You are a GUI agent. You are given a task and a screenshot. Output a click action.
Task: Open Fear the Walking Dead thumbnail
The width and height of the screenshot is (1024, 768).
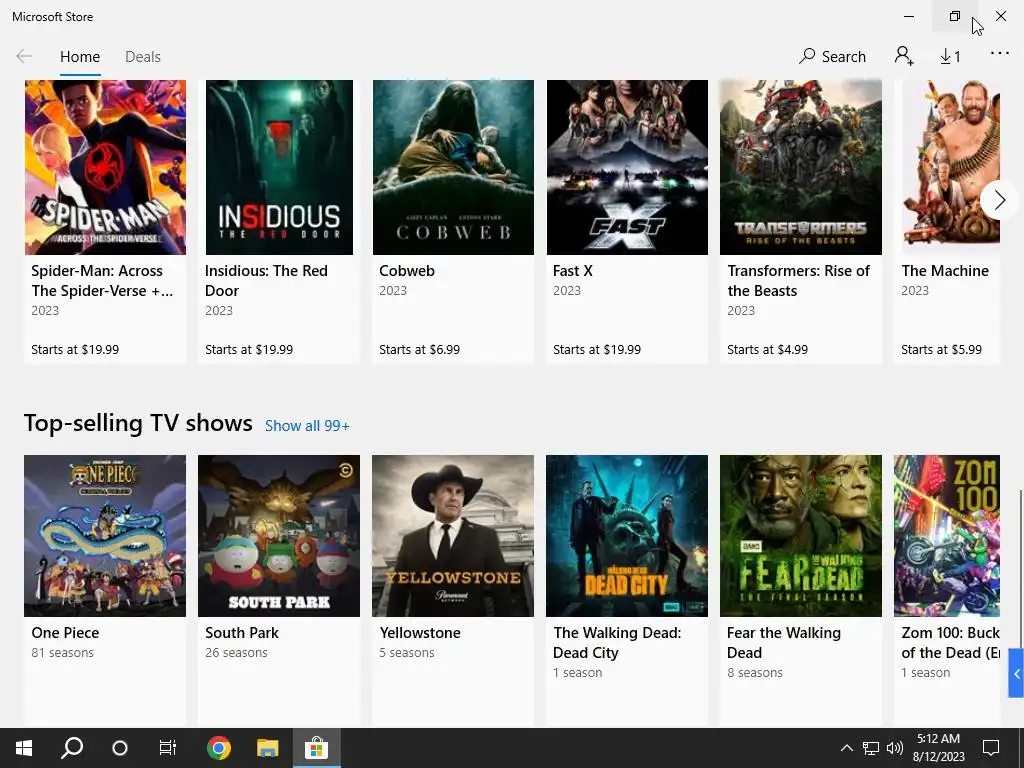(x=801, y=536)
